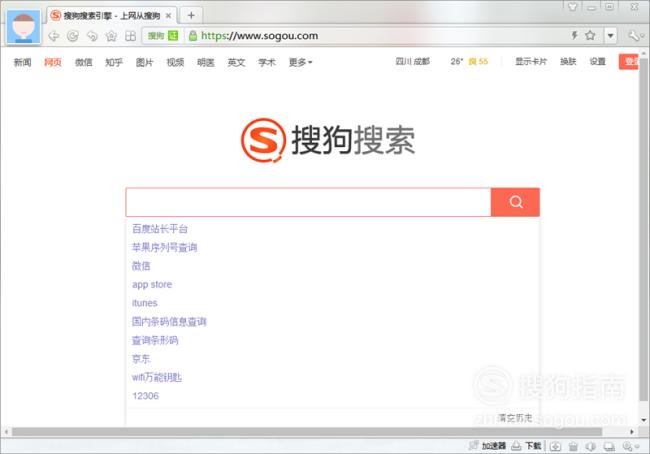The height and width of the screenshot is (454, 650).
Task: Open the 微信 category in top nav
Action: [x=83, y=62]
